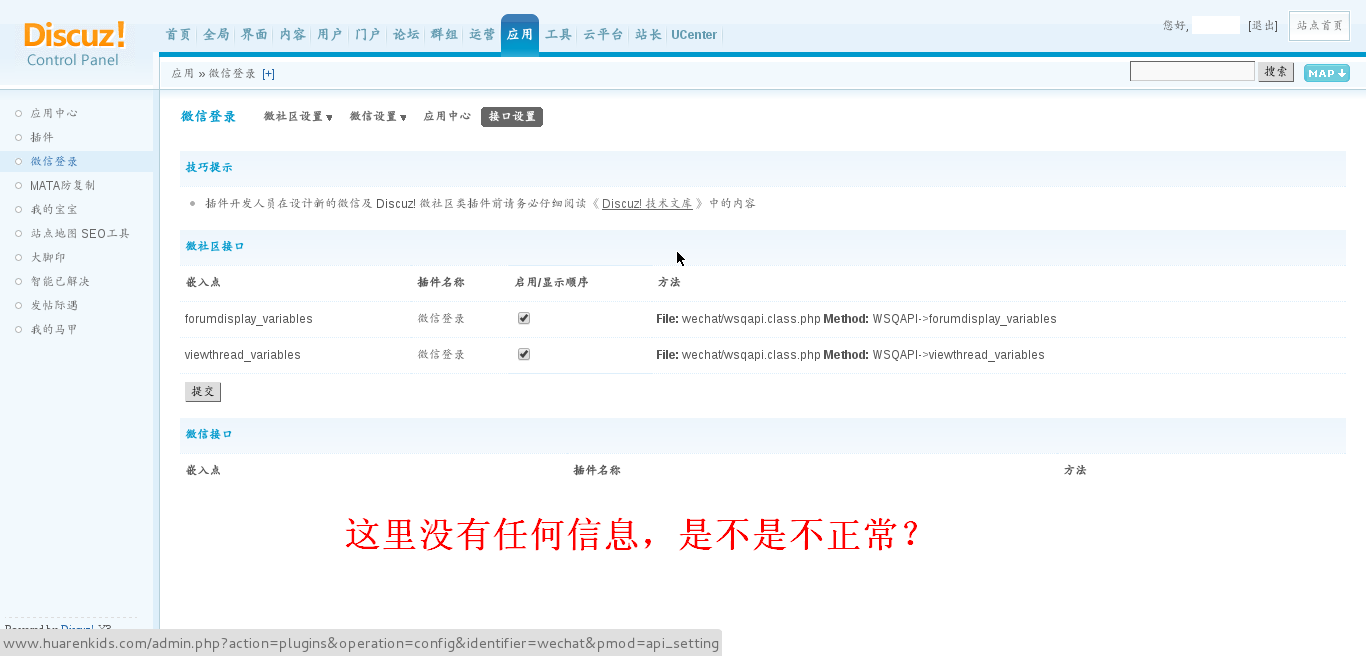This screenshot has height=656, width=1366.
Task: Open 我的马甲 in the sidebar
Action: point(54,330)
